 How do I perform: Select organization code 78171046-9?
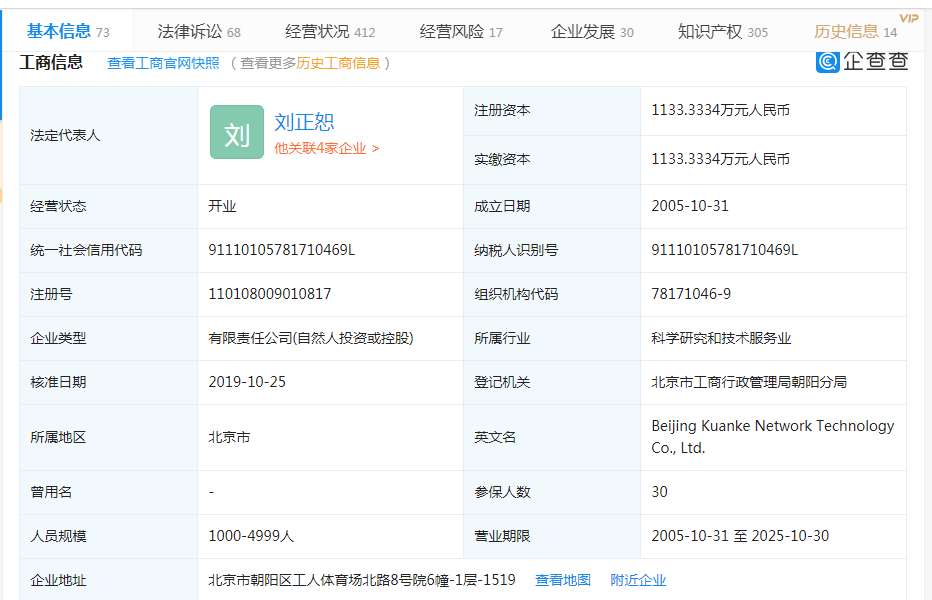point(691,294)
